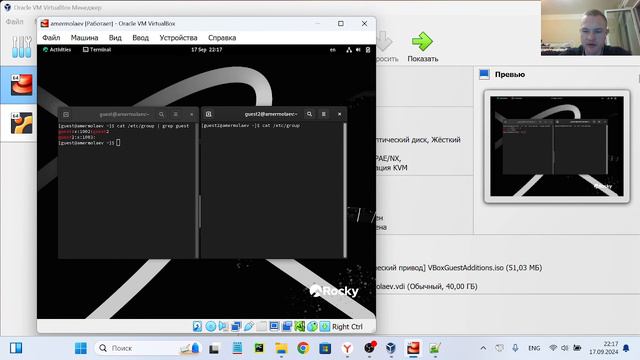Open hamburger menu in guest2 terminal

tap(324, 114)
